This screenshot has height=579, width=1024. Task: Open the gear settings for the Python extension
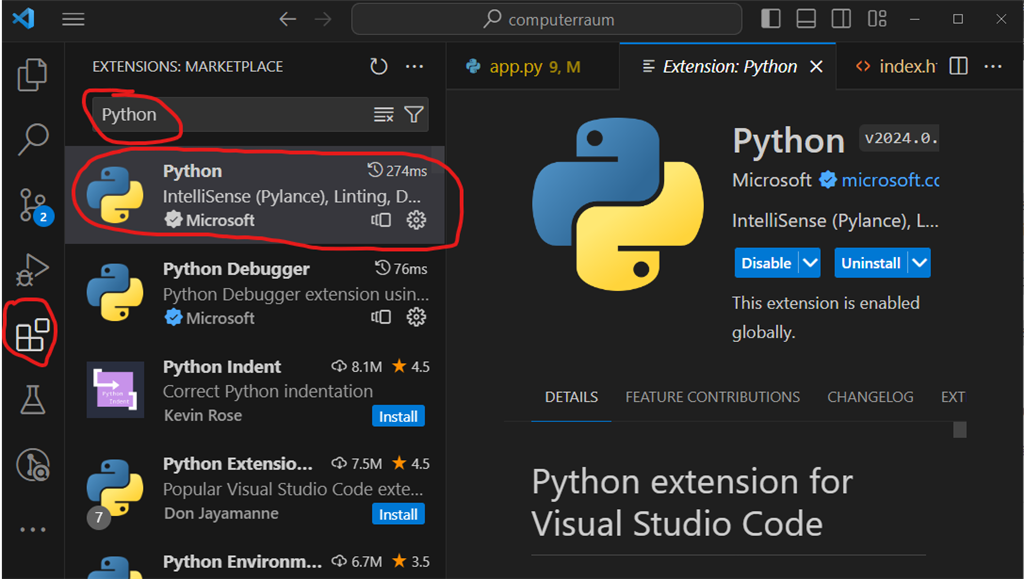tap(417, 221)
